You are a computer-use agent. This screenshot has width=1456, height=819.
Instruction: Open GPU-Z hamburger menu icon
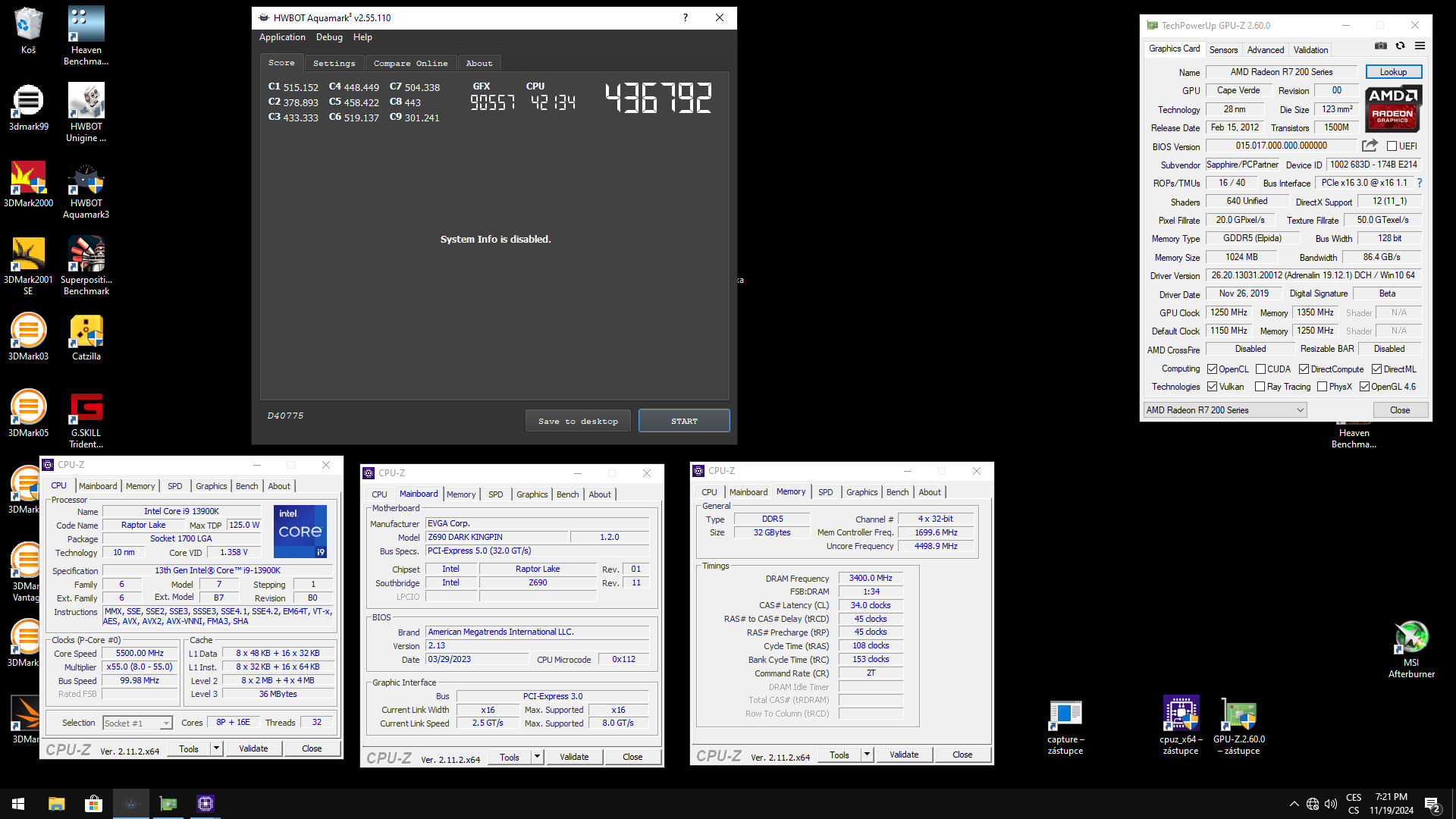coord(1420,46)
